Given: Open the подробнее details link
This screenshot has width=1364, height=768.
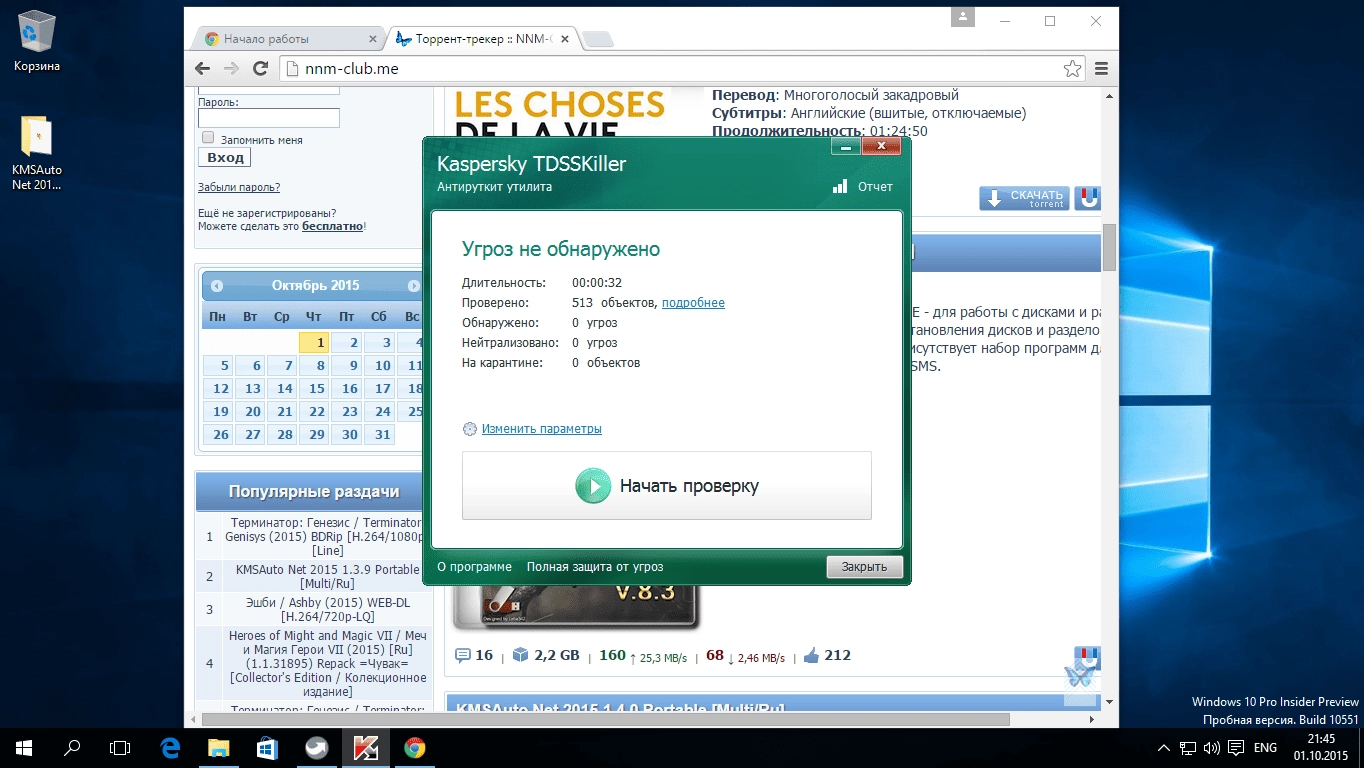Looking at the screenshot, I should [693, 303].
